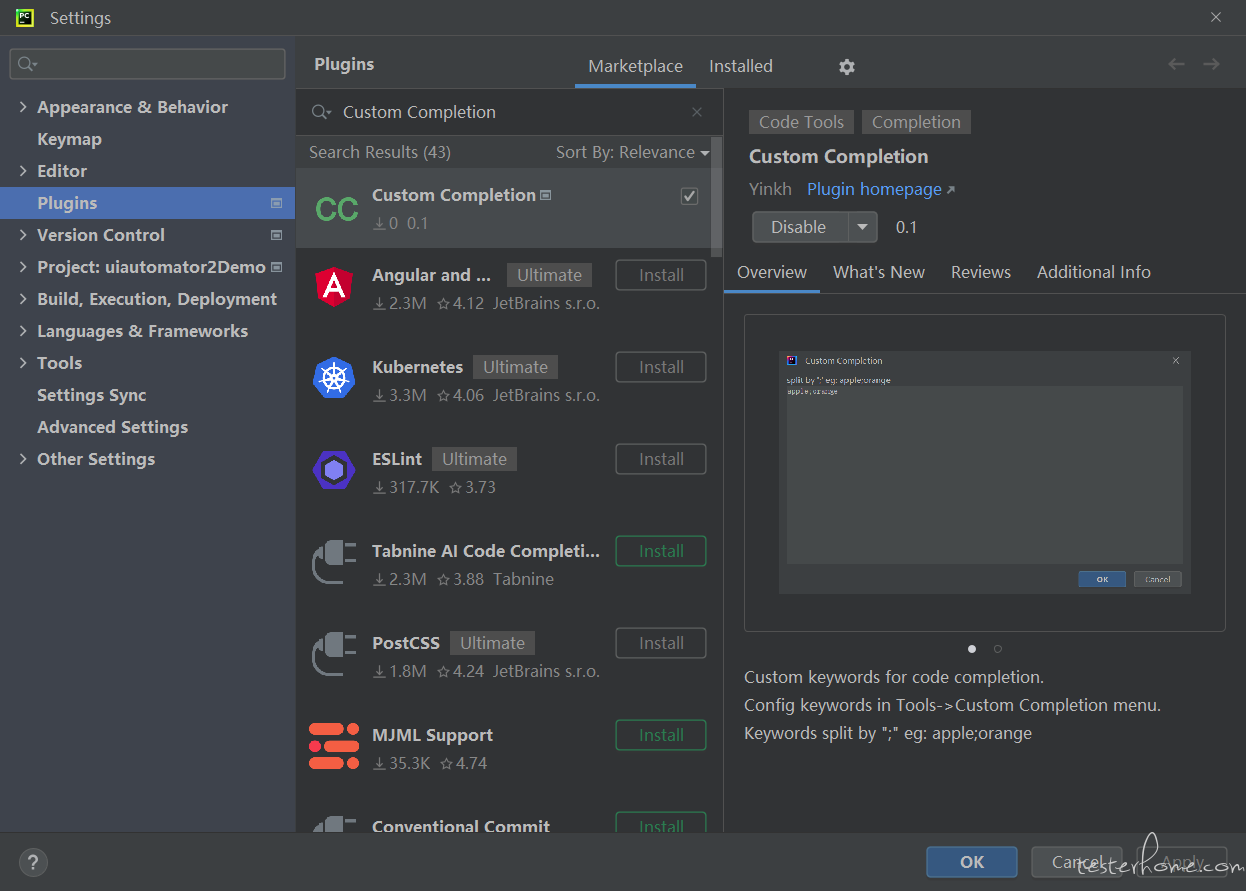
Task: Open the Keymap settings page
Action: click(69, 139)
